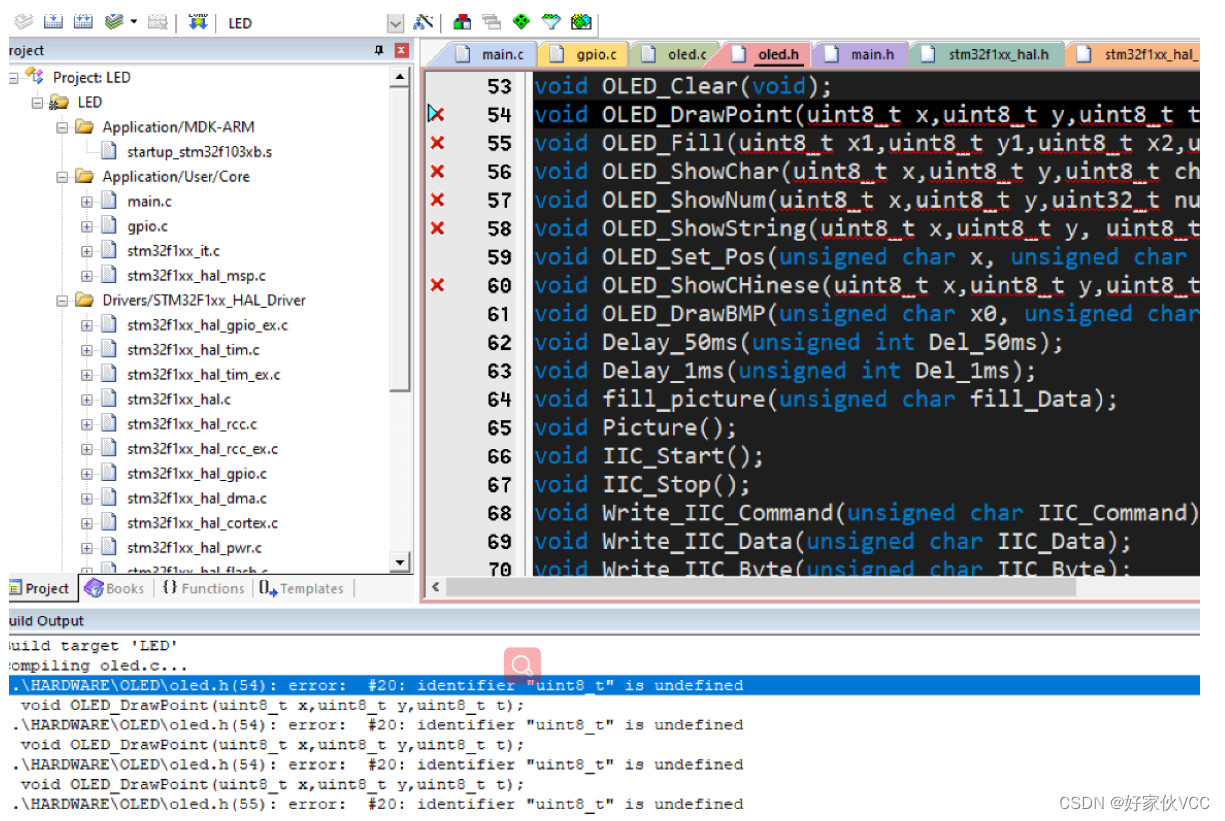Switch to the main.c editor tab
Viewport: 1225px width, 821px height.
[x=489, y=54]
